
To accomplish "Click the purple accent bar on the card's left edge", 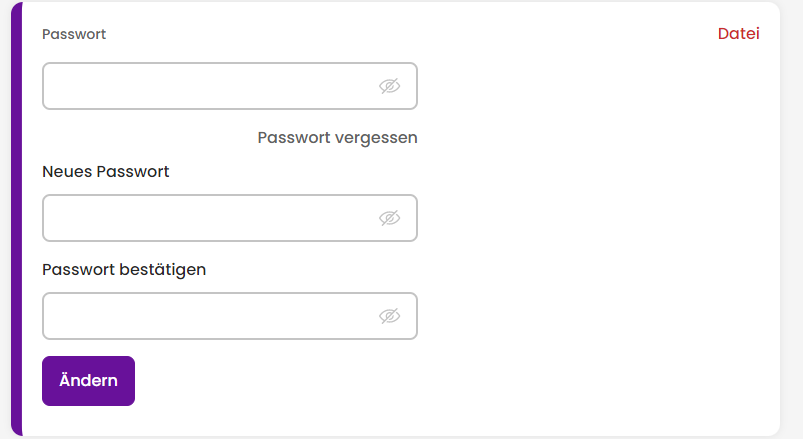I will [x=17, y=219].
